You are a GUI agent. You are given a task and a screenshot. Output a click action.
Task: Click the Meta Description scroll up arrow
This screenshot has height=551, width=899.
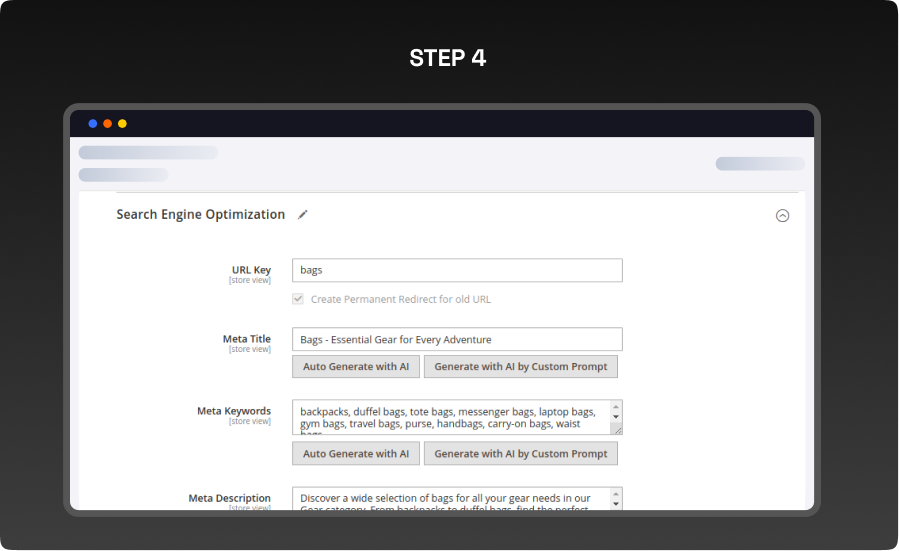point(616,494)
